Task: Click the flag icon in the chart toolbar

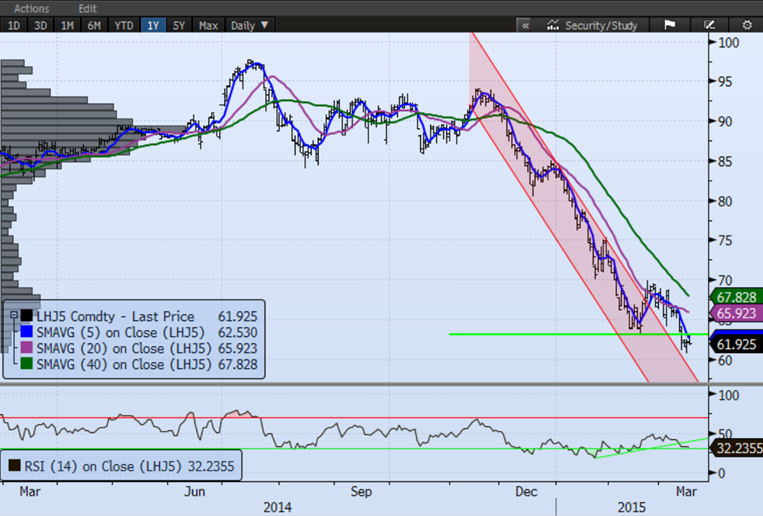Action: pyautogui.click(x=668, y=24)
